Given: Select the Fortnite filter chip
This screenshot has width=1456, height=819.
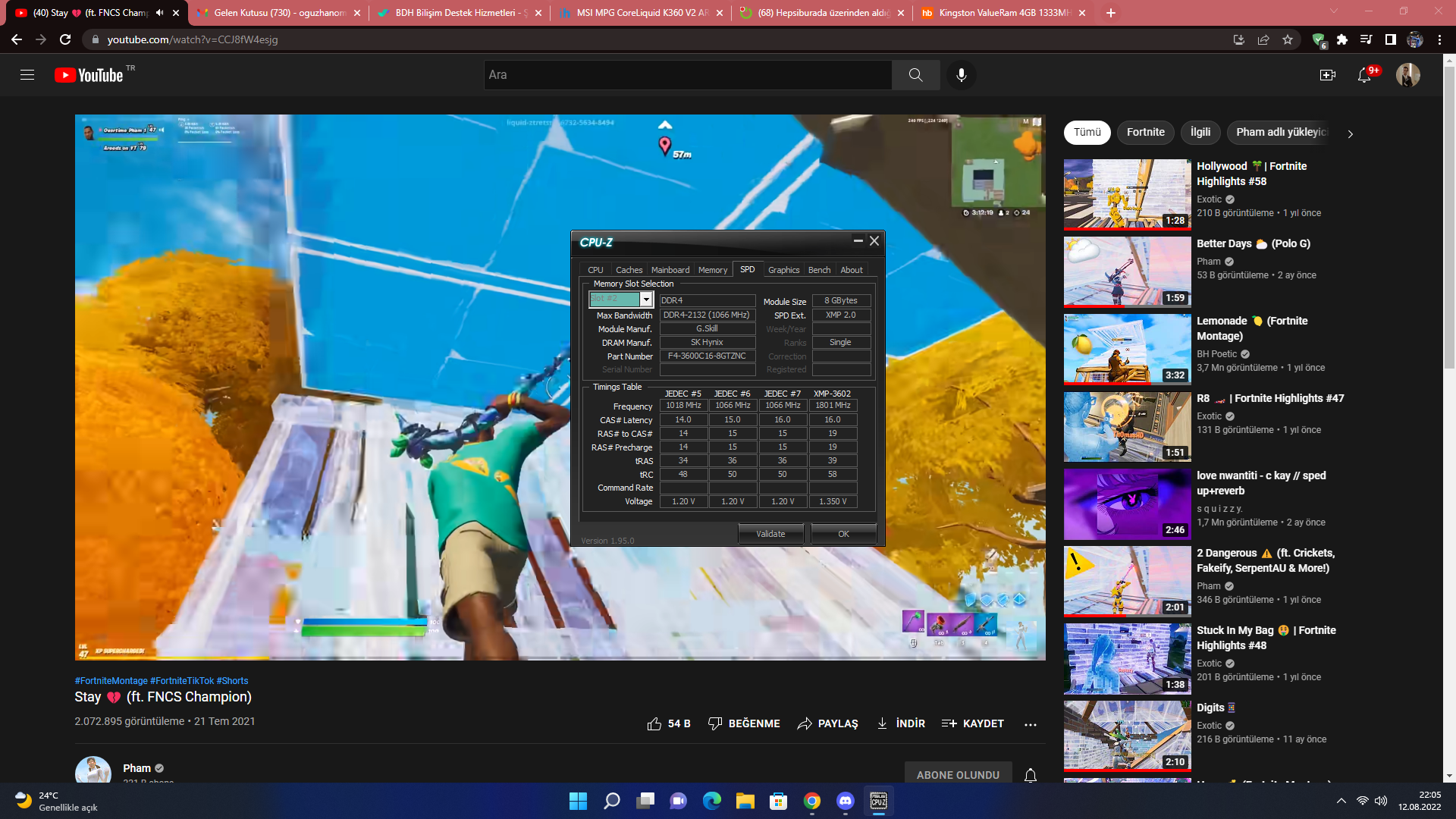Looking at the screenshot, I should pyautogui.click(x=1145, y=132).
